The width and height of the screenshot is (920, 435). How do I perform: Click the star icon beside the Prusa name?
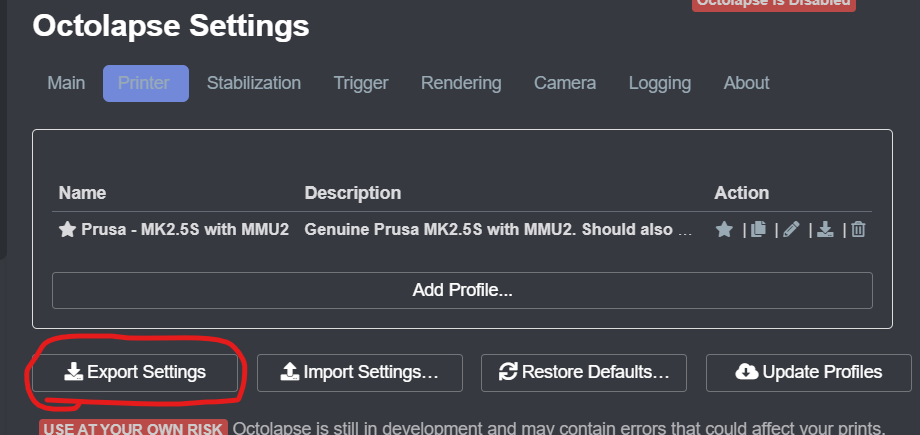pyautogui.click(x=67, y=230)
